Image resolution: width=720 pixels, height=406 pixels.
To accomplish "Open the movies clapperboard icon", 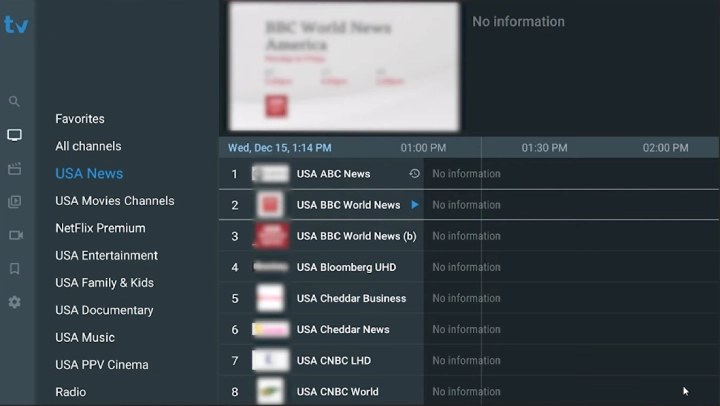I will pyautogui.click(x=14, y=169).
